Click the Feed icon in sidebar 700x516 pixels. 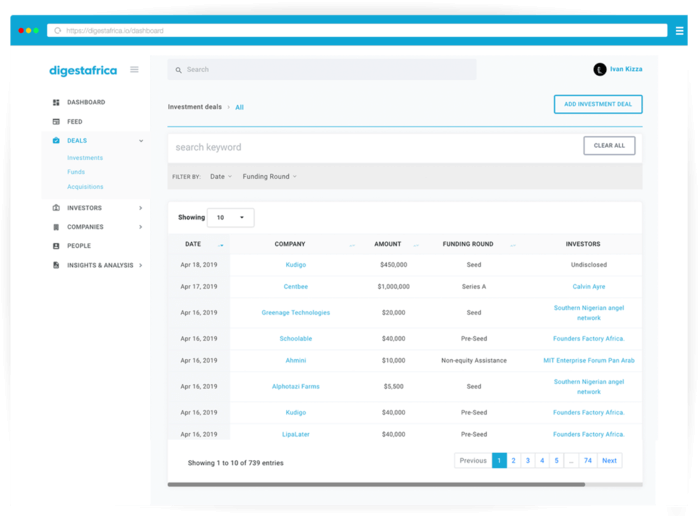(56, 121)
